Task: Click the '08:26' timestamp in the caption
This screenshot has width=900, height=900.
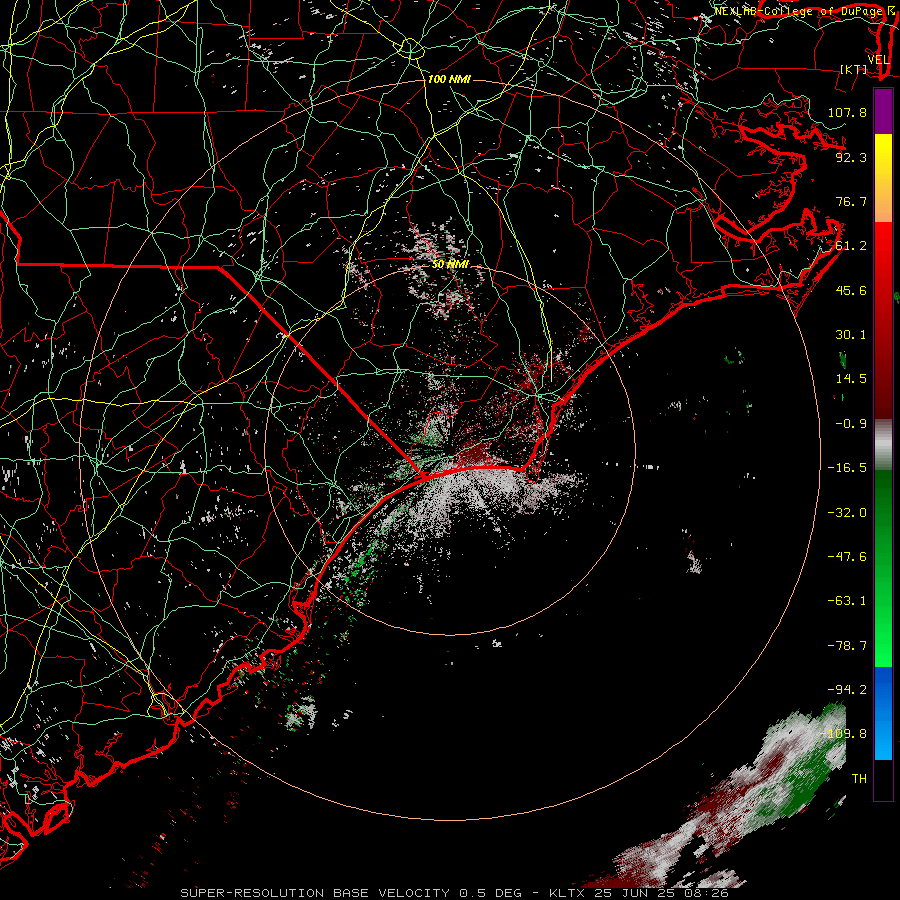Action: (706, 893)
